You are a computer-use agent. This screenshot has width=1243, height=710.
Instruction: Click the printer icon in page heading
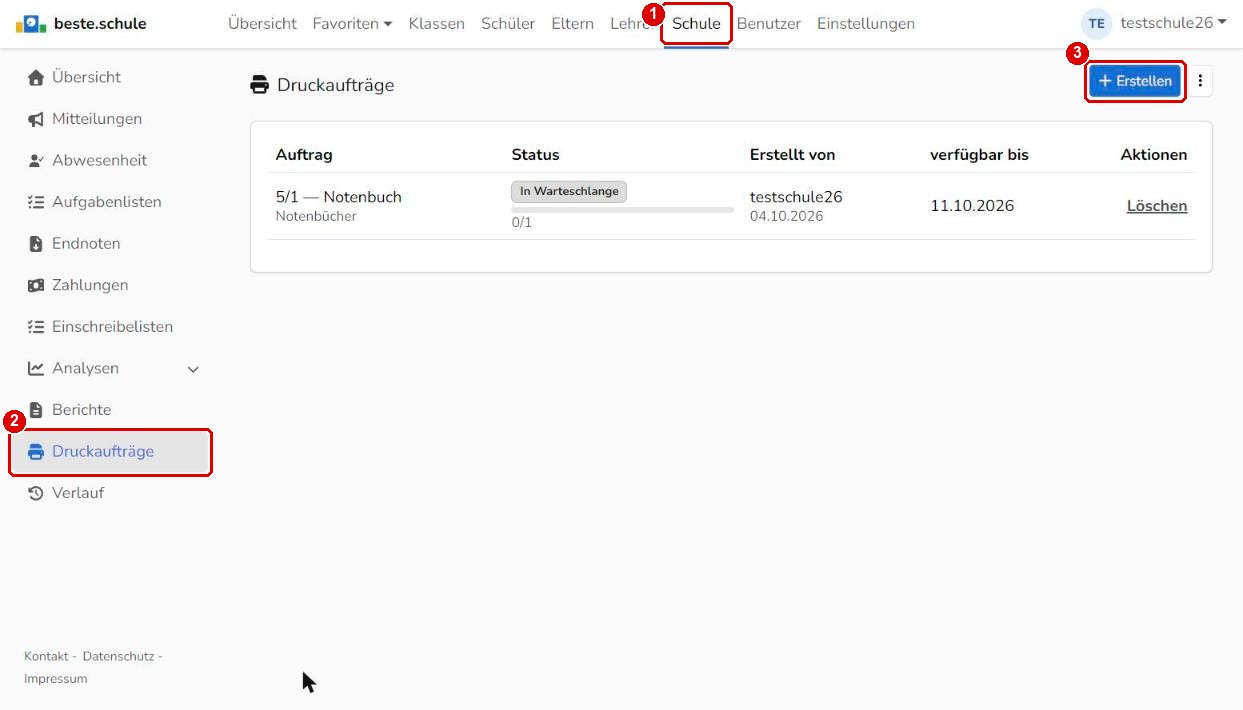[x=260, y=85]
